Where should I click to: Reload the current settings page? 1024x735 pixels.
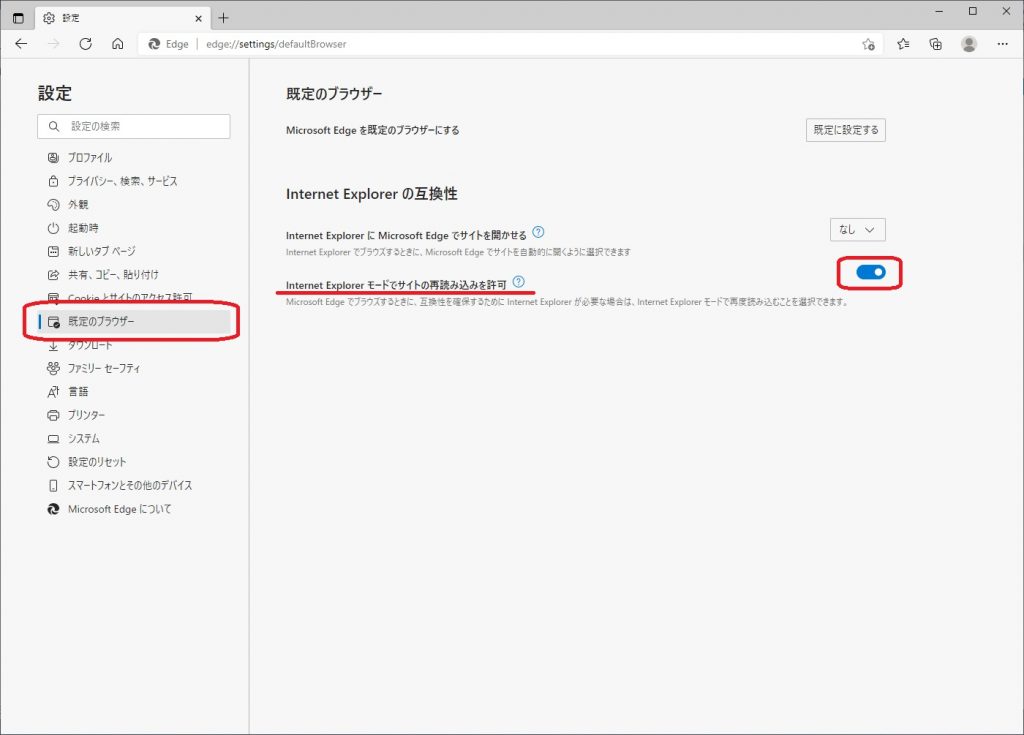86,44
